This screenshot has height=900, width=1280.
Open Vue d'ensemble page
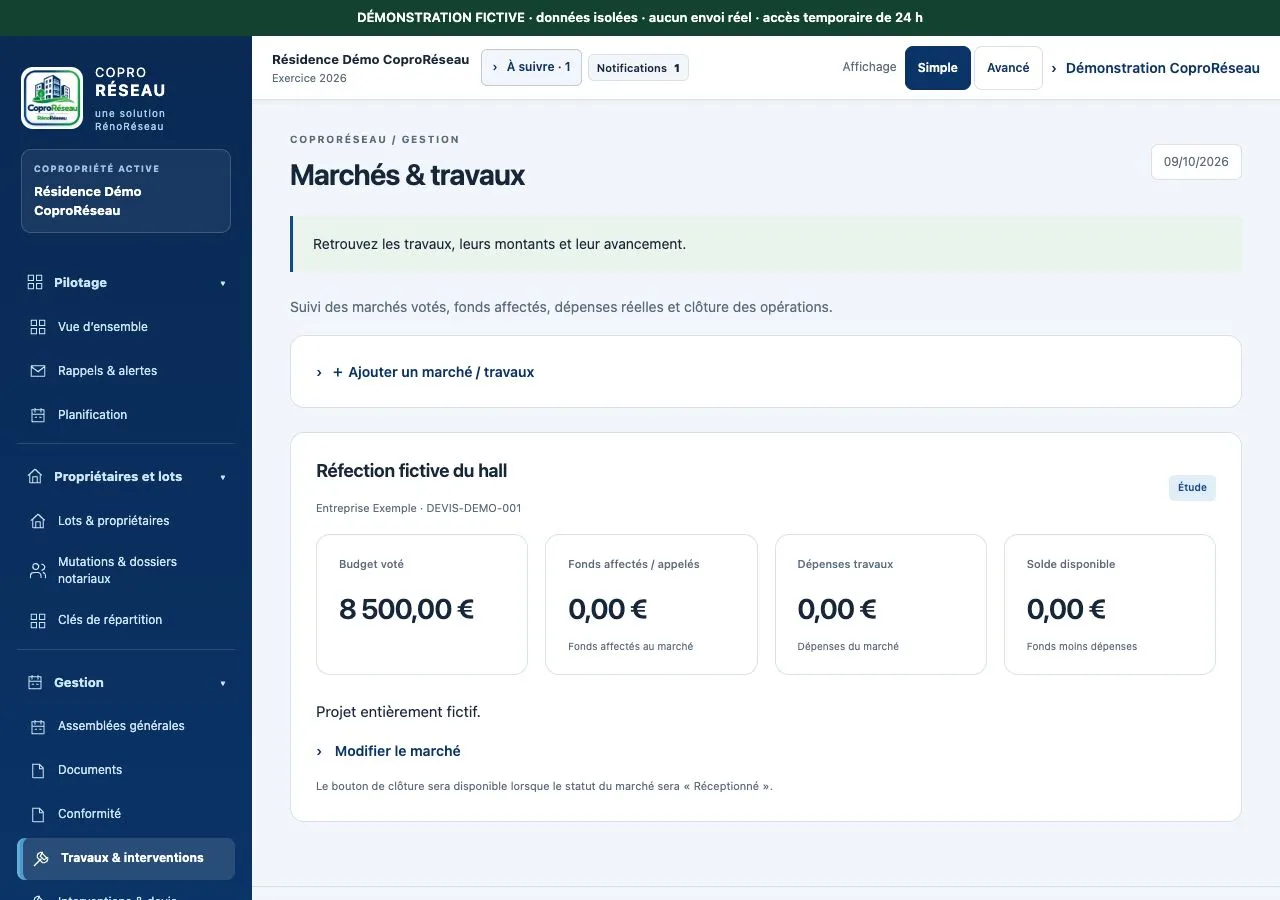[x=126, y=327]
